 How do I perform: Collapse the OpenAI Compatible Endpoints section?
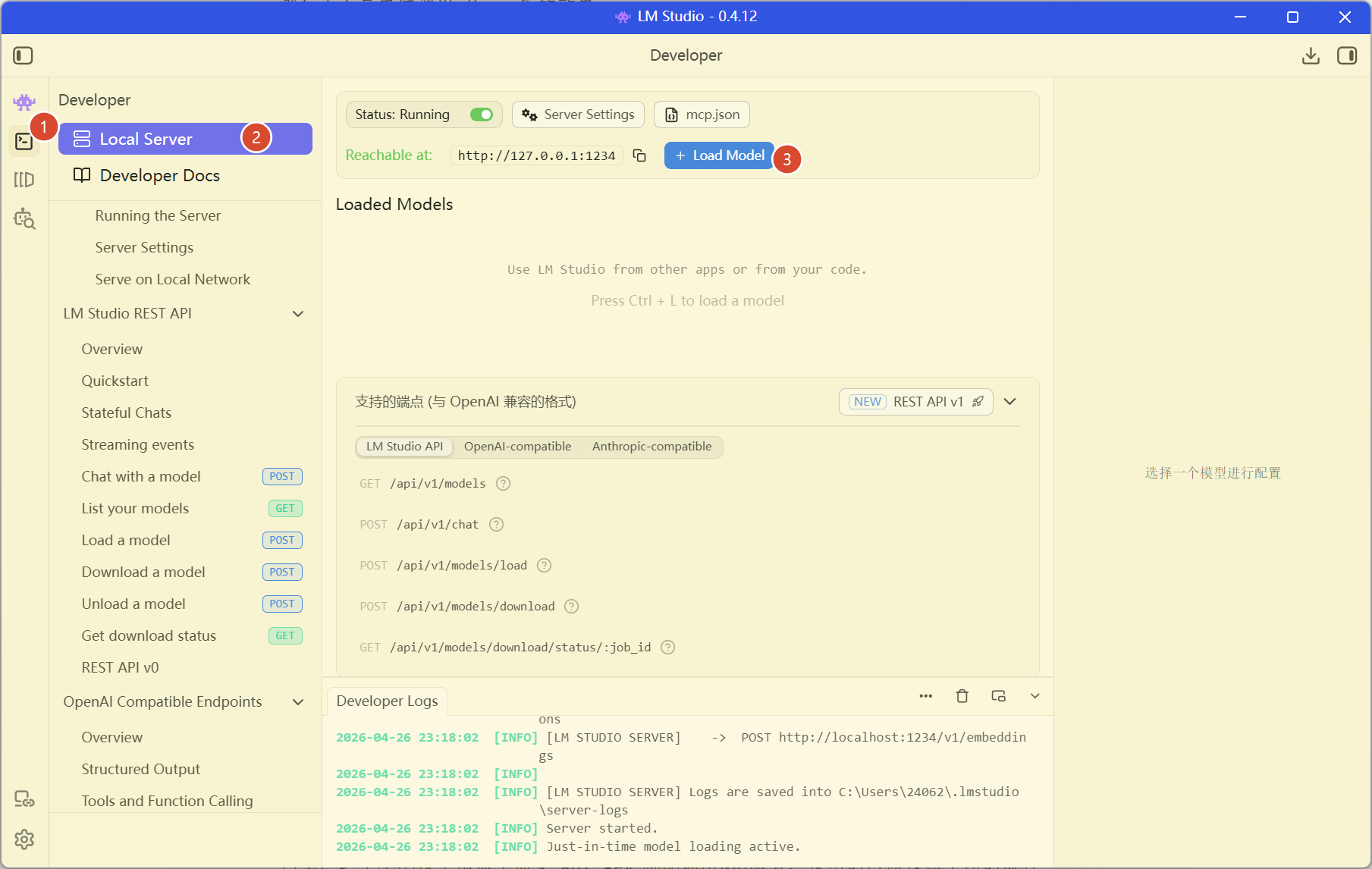pos(298,702)
